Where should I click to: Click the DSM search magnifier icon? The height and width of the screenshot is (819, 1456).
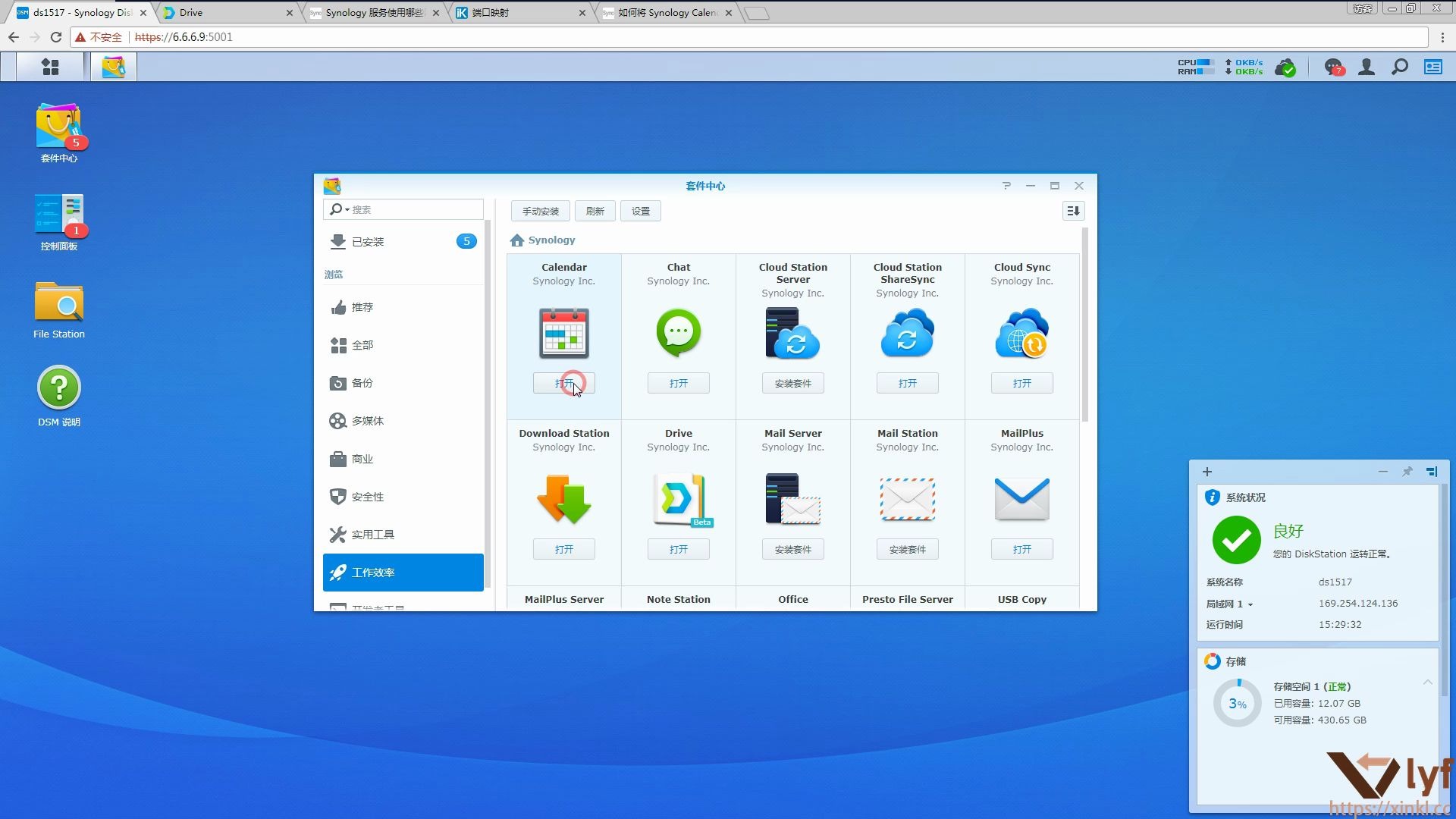[1400, 67]
